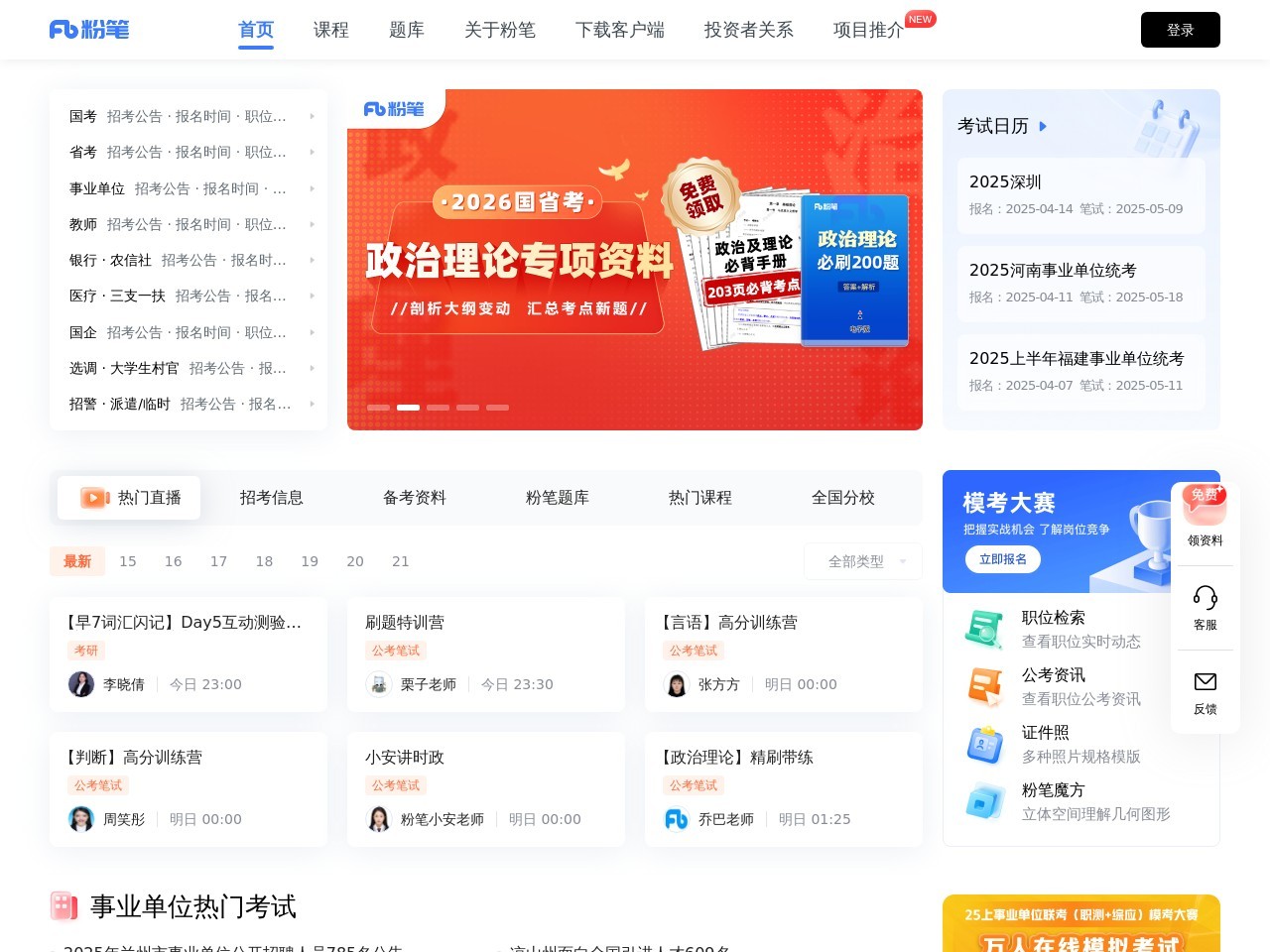This screenshot has height=952, width=1270.
Task: Go to 首页 in navigation
Action: [256, 30]
